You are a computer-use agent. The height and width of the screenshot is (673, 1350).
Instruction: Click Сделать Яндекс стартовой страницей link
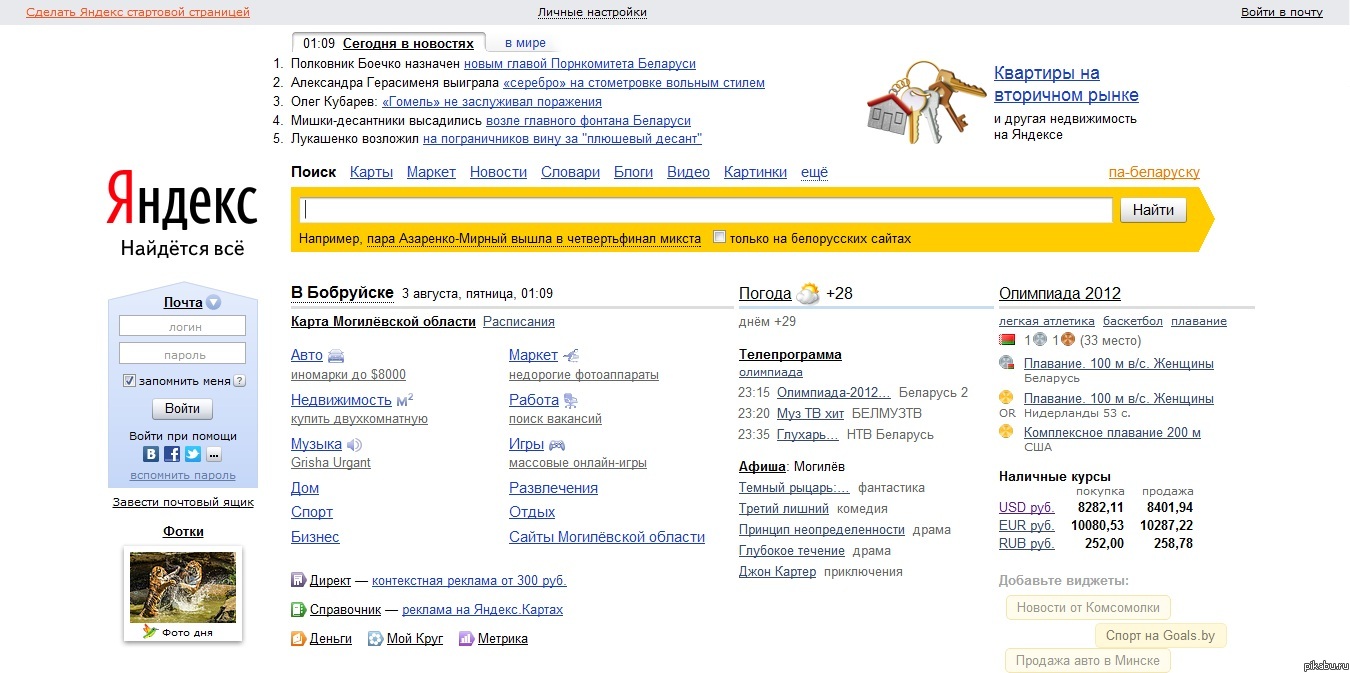pyautogui.click(x=138, y=12)
